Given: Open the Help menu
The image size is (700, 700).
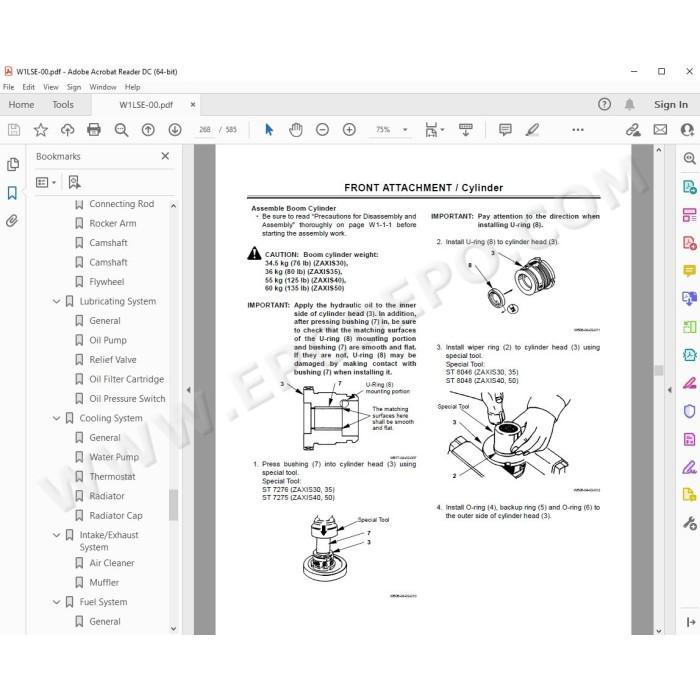Looking at the screenshot, I should click(132, 87).
